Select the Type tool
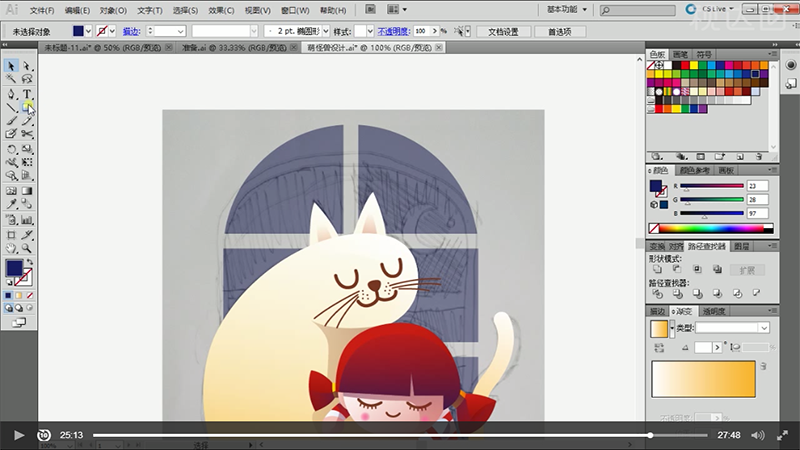800x450 pixels. click(x=27, y=94)
